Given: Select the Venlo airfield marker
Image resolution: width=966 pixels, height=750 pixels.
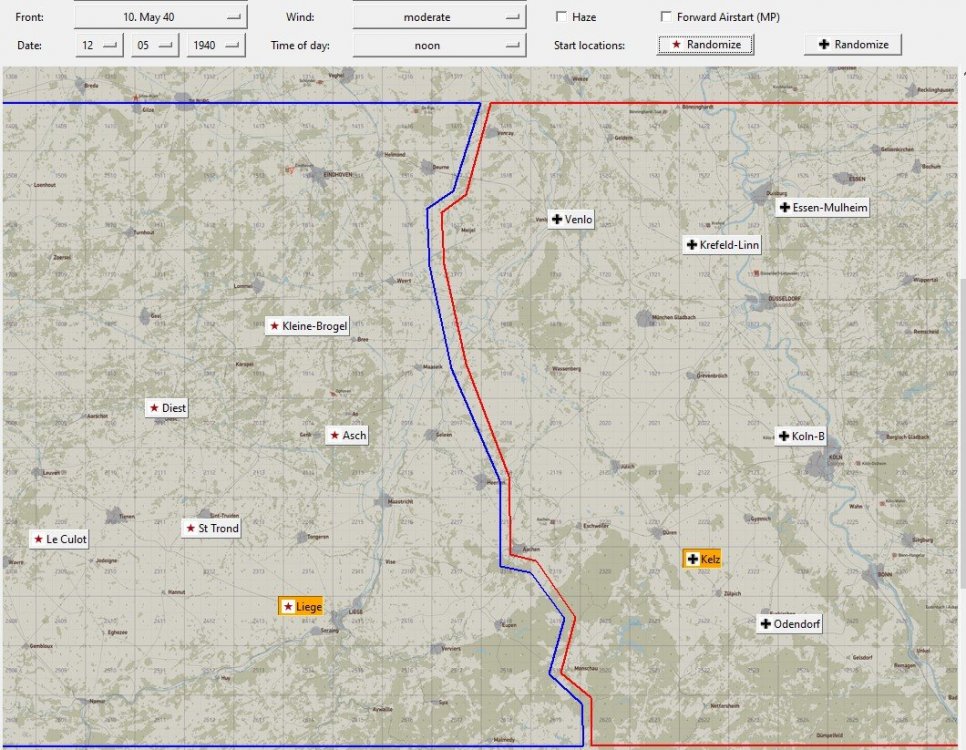Looking at the screenshot, I should [571, 219].
